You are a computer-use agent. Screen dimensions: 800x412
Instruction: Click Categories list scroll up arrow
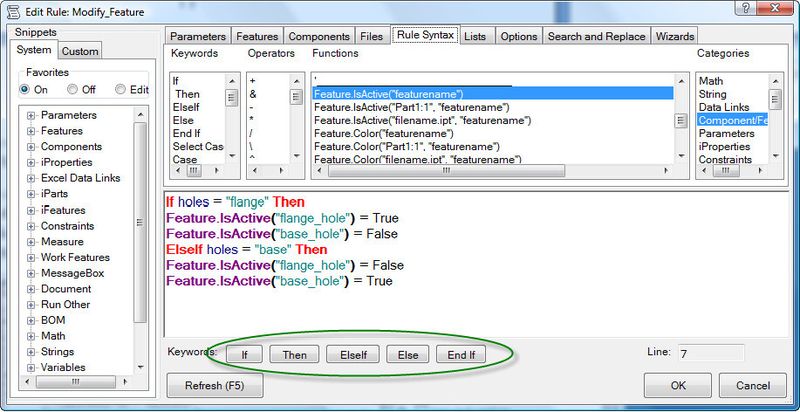[x=774, y=81]
